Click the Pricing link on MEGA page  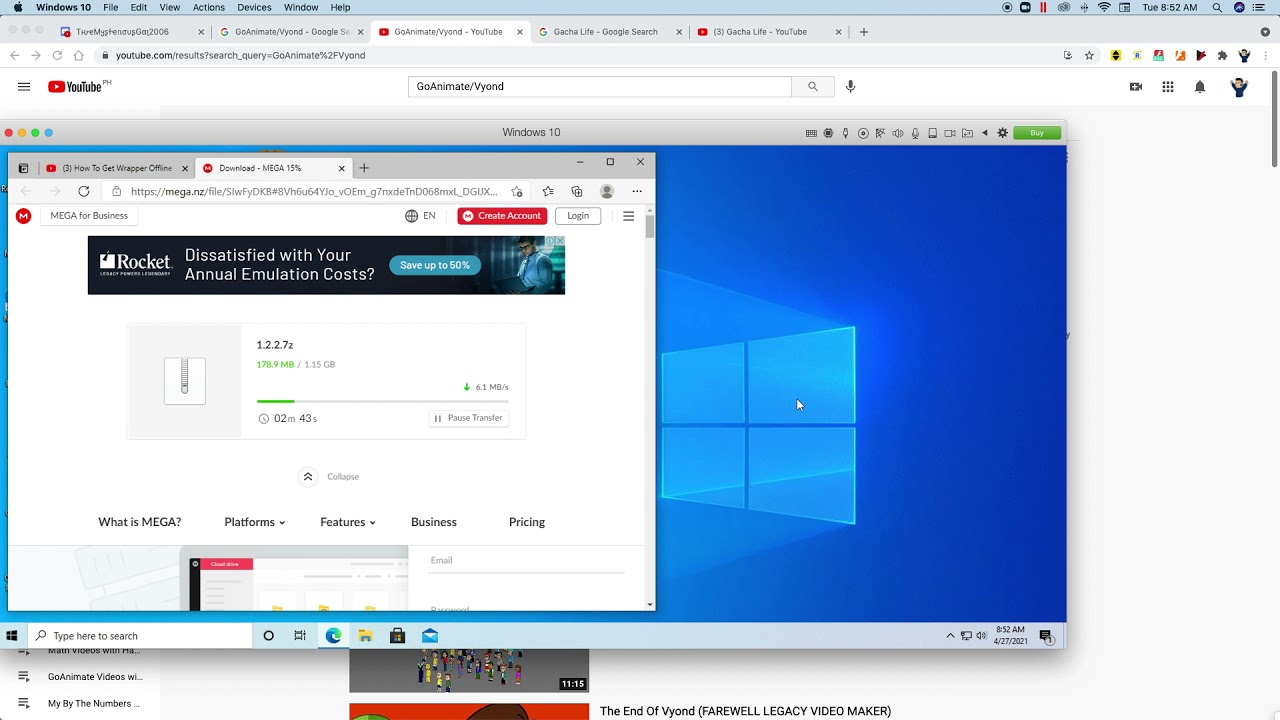tap(526, 522)
